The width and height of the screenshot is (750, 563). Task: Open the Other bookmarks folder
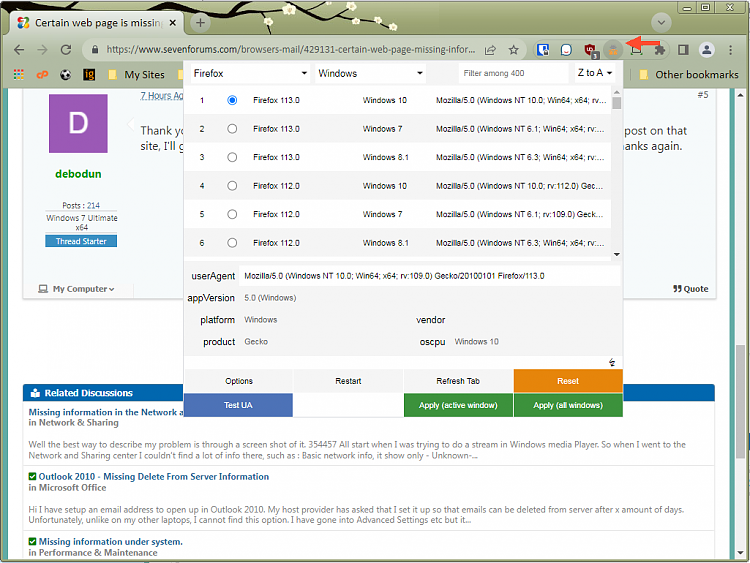tap(689, 75)
